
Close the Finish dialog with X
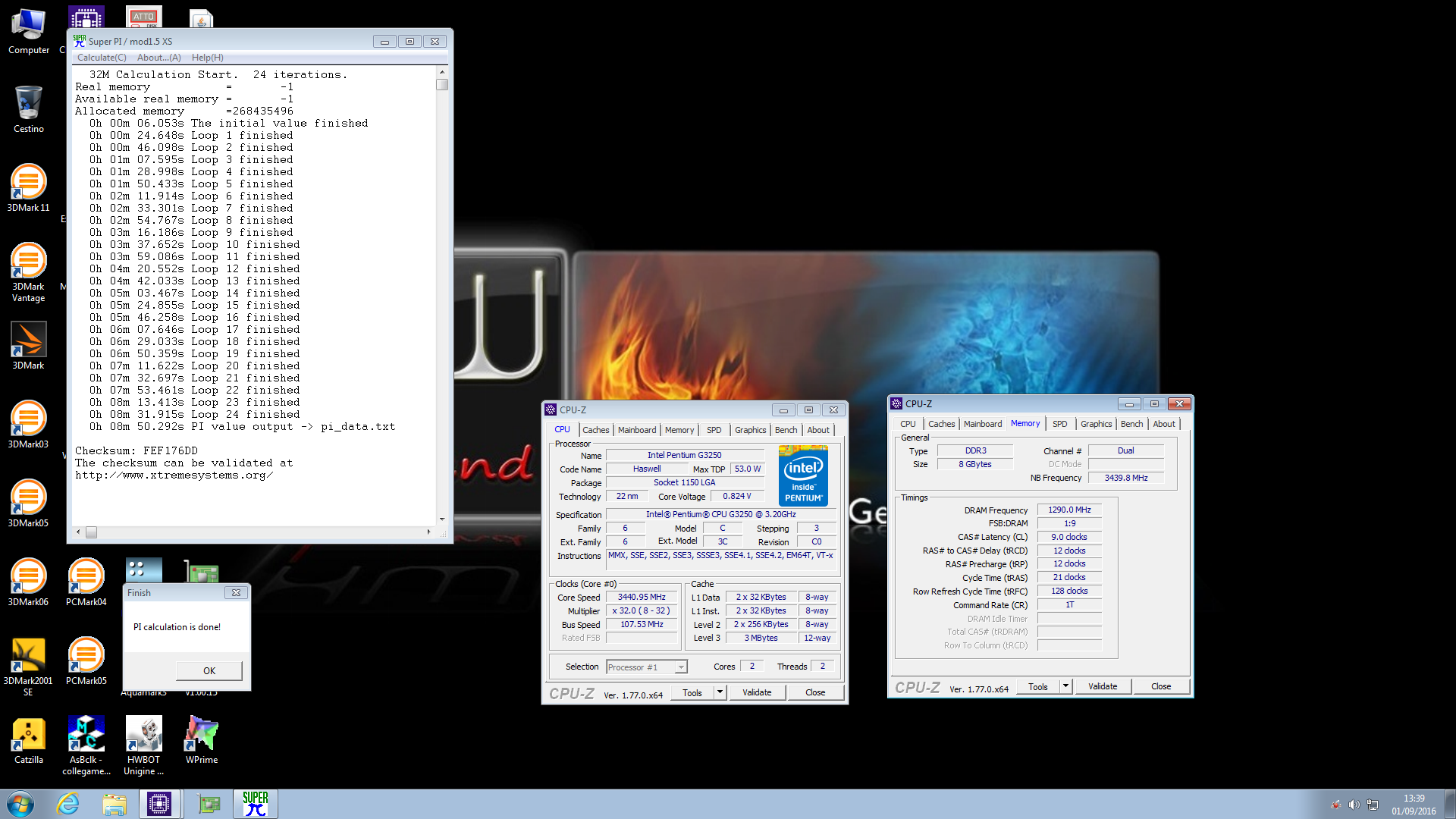point(236,593)
